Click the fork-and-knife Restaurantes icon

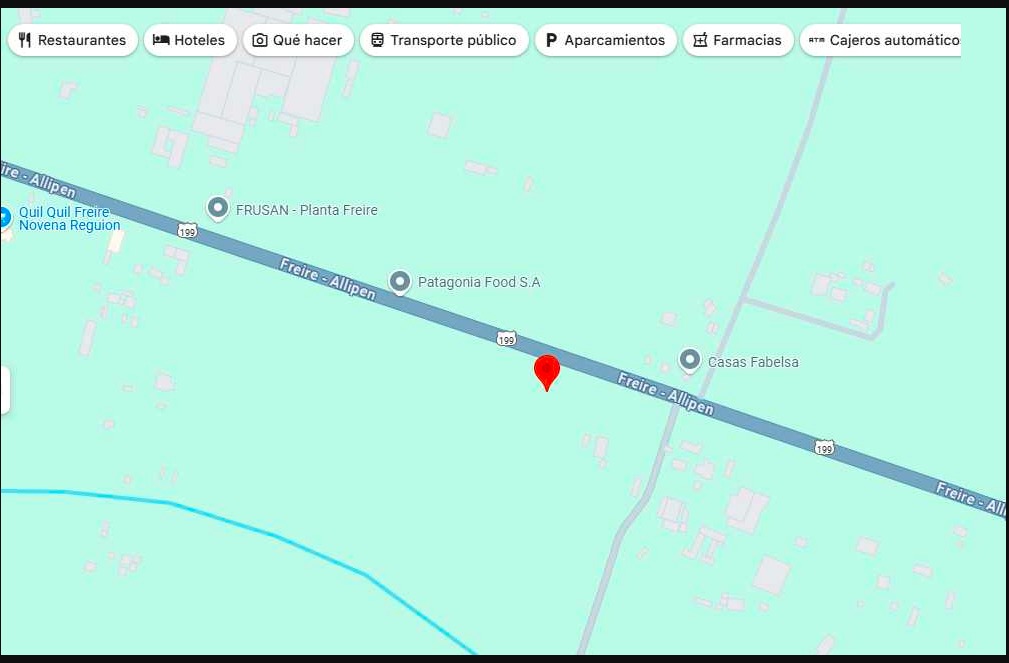pyautogui.click(x=25, y=40)
